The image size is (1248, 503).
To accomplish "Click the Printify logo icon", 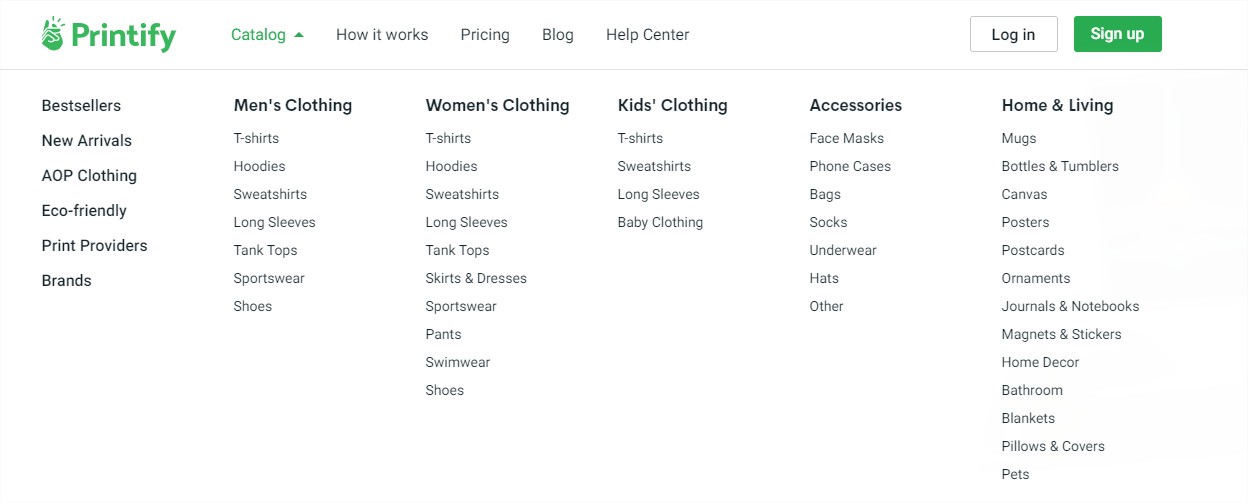I will (53, 34).
